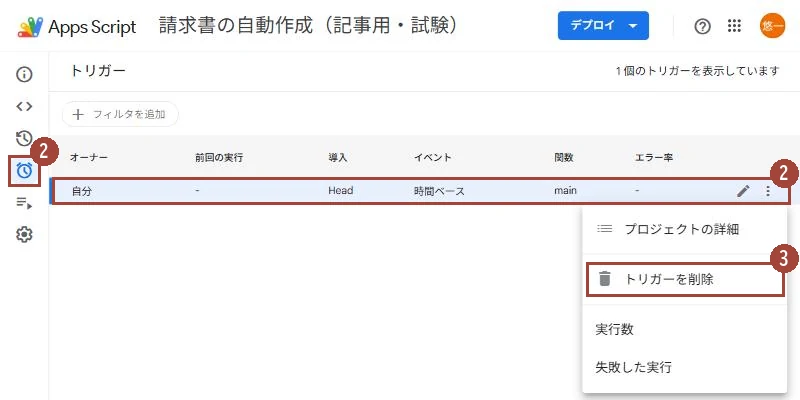The width and height of the screenshot is (800, 400).
Task: Click the three-dot more menu for main trigger
Action: pyautogui.click(x=768, y=191)
